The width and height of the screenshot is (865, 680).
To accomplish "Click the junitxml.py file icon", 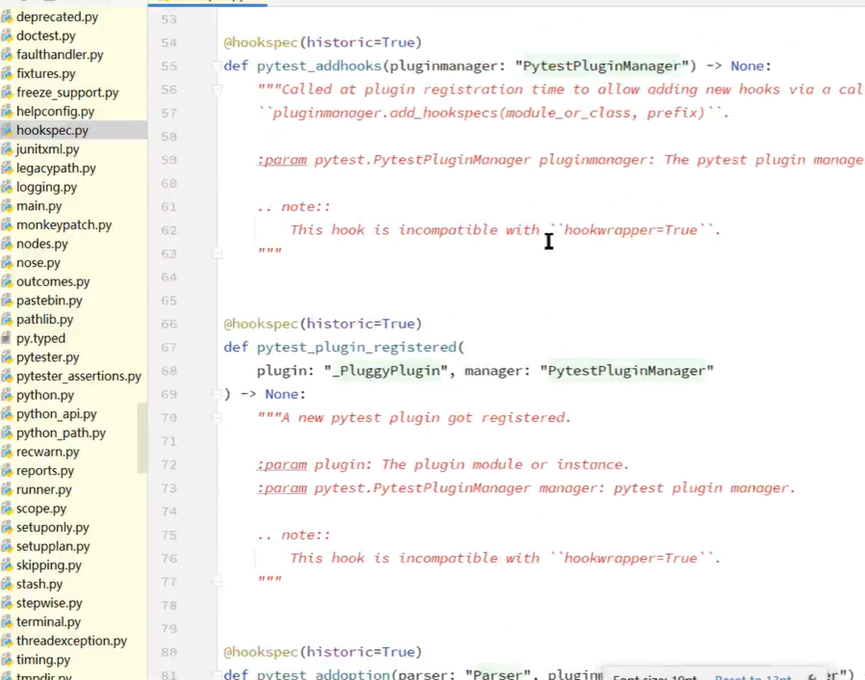I will [7, 149].
